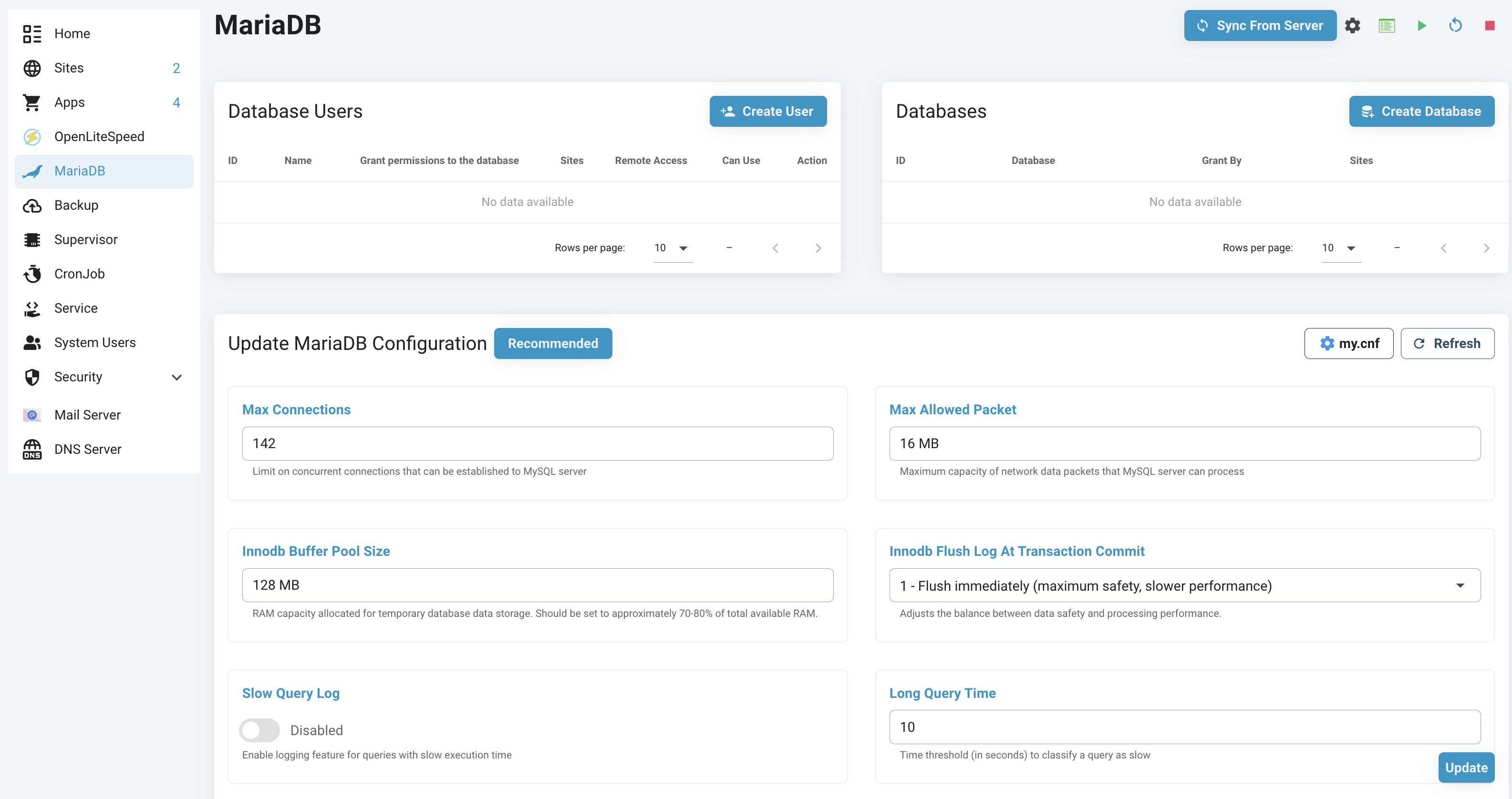Open Innodb Flush Log commit dropdown
1512x799 pixels.
(1184, 585)
